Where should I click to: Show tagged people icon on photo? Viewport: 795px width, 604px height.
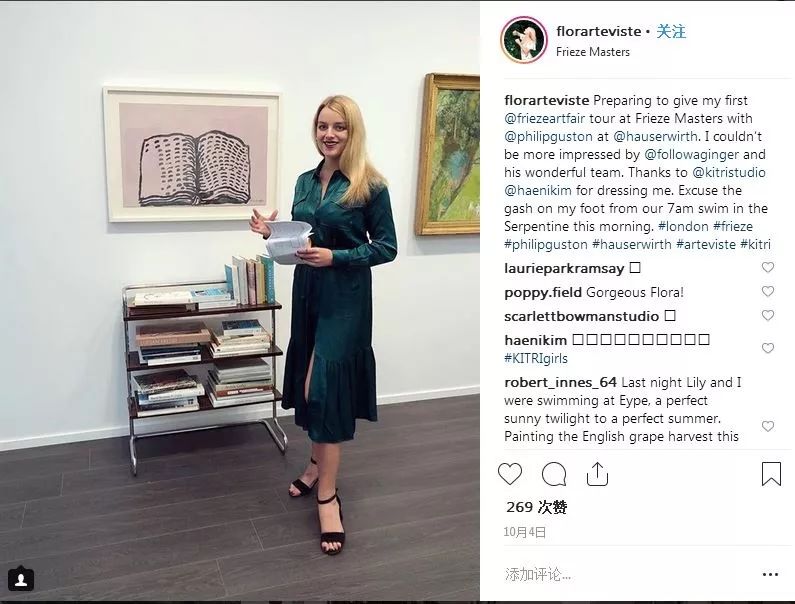pos(21,580)
